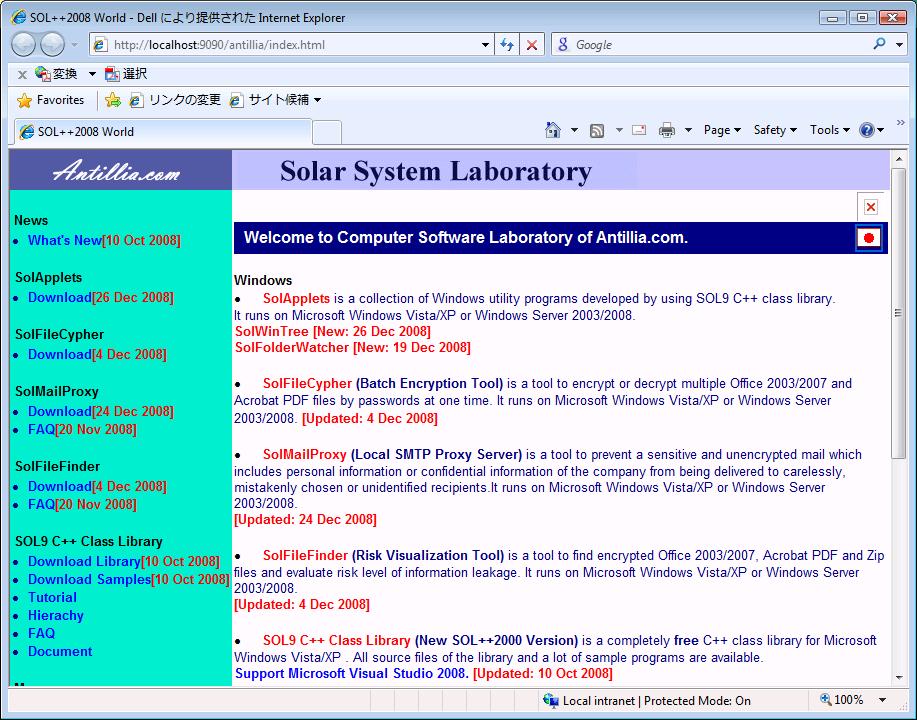The height and width of the screenshot is (720, 917).
Task: Click the Home page icon
Action: [553, 130]
